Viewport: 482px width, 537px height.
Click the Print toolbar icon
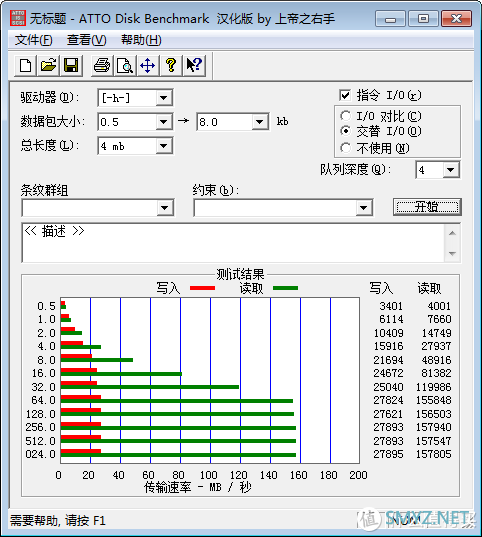[x=102, y=65]
